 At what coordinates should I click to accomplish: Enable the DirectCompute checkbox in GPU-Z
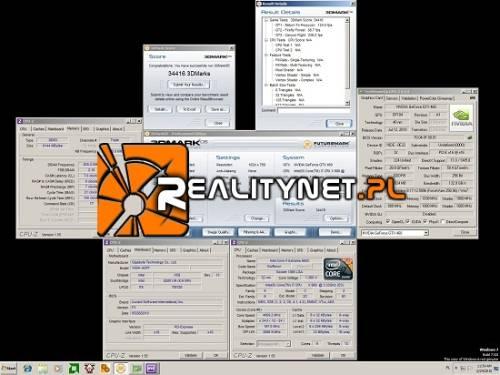(x=443, y=221)
